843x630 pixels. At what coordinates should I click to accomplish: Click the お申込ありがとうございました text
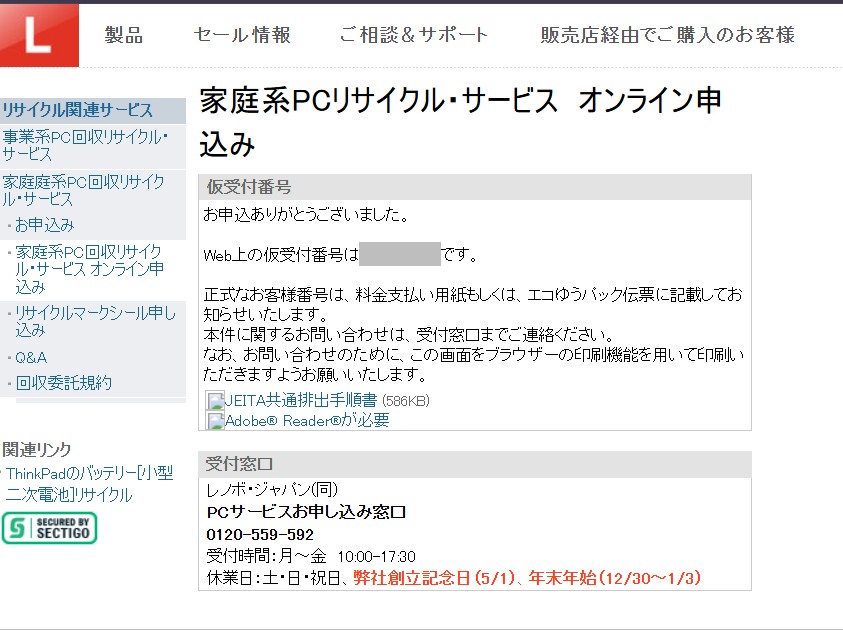(x=306, y=214)
